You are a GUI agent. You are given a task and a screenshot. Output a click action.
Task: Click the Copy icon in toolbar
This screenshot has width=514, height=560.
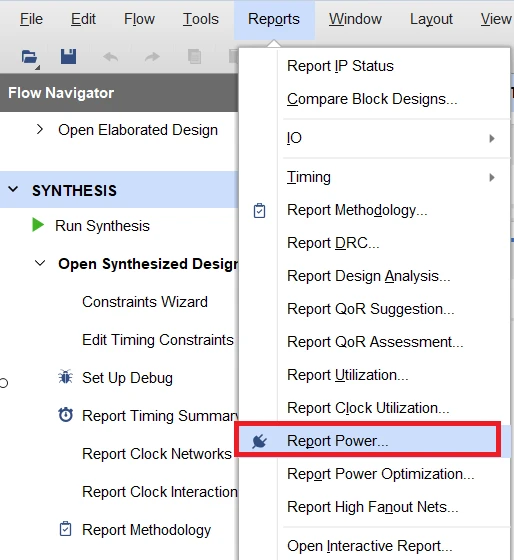[x=195, y=56]
